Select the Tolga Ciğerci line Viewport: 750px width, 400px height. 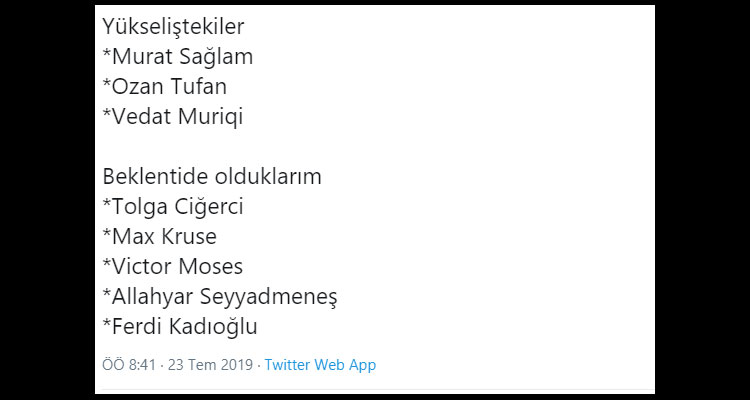click(172, 207)
